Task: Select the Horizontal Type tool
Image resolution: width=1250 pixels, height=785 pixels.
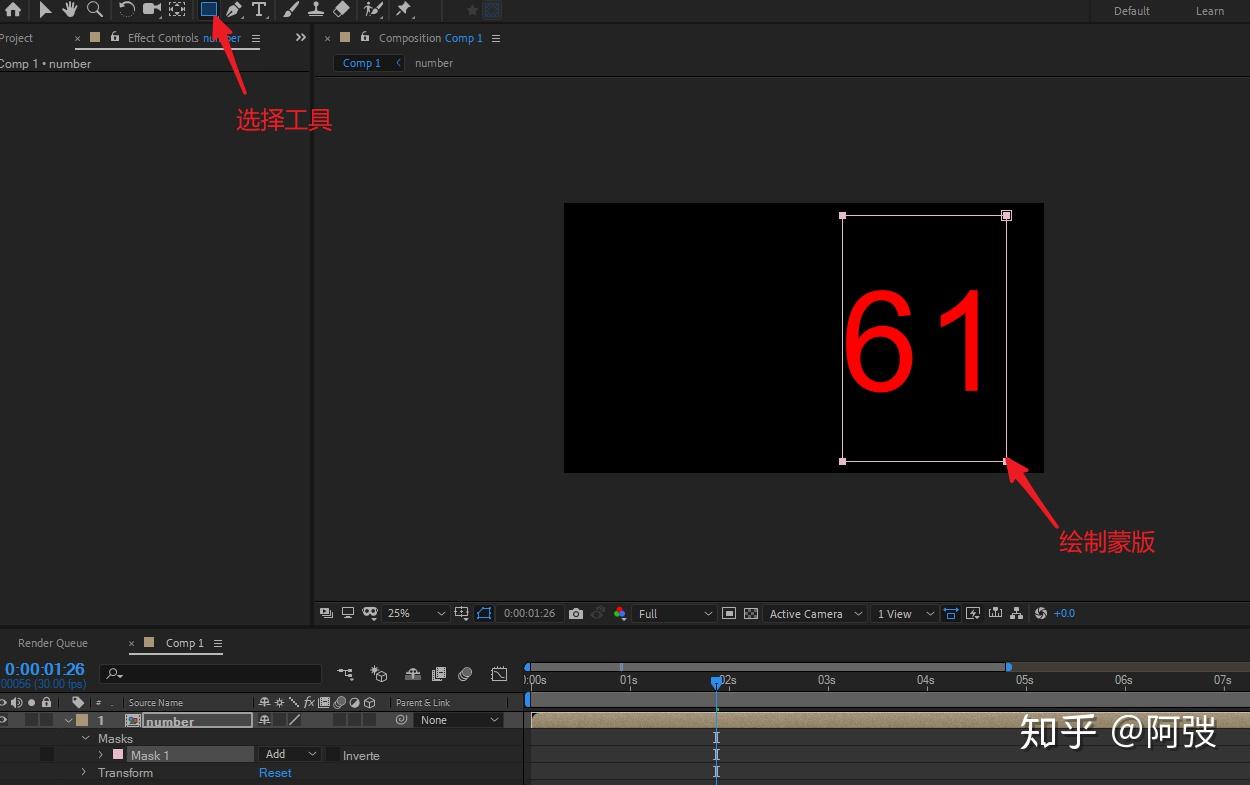Action: pyautogui.click(x=259, y=10)
